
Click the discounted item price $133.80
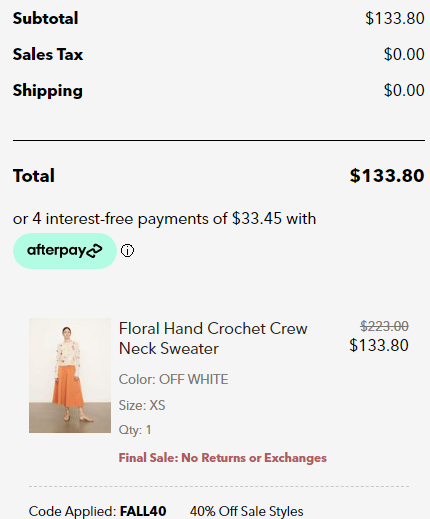coord(379,345)
